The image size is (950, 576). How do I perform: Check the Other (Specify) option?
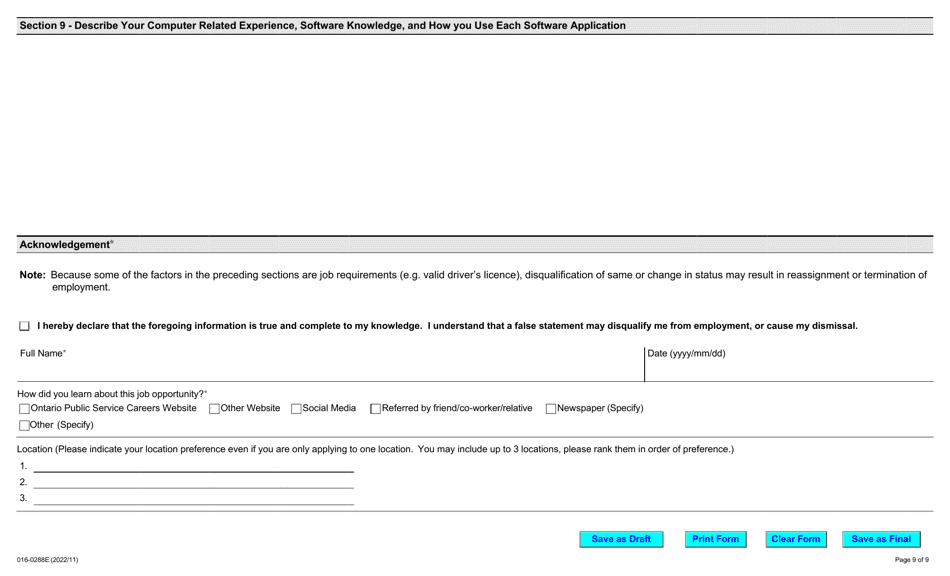coord(23,424)
